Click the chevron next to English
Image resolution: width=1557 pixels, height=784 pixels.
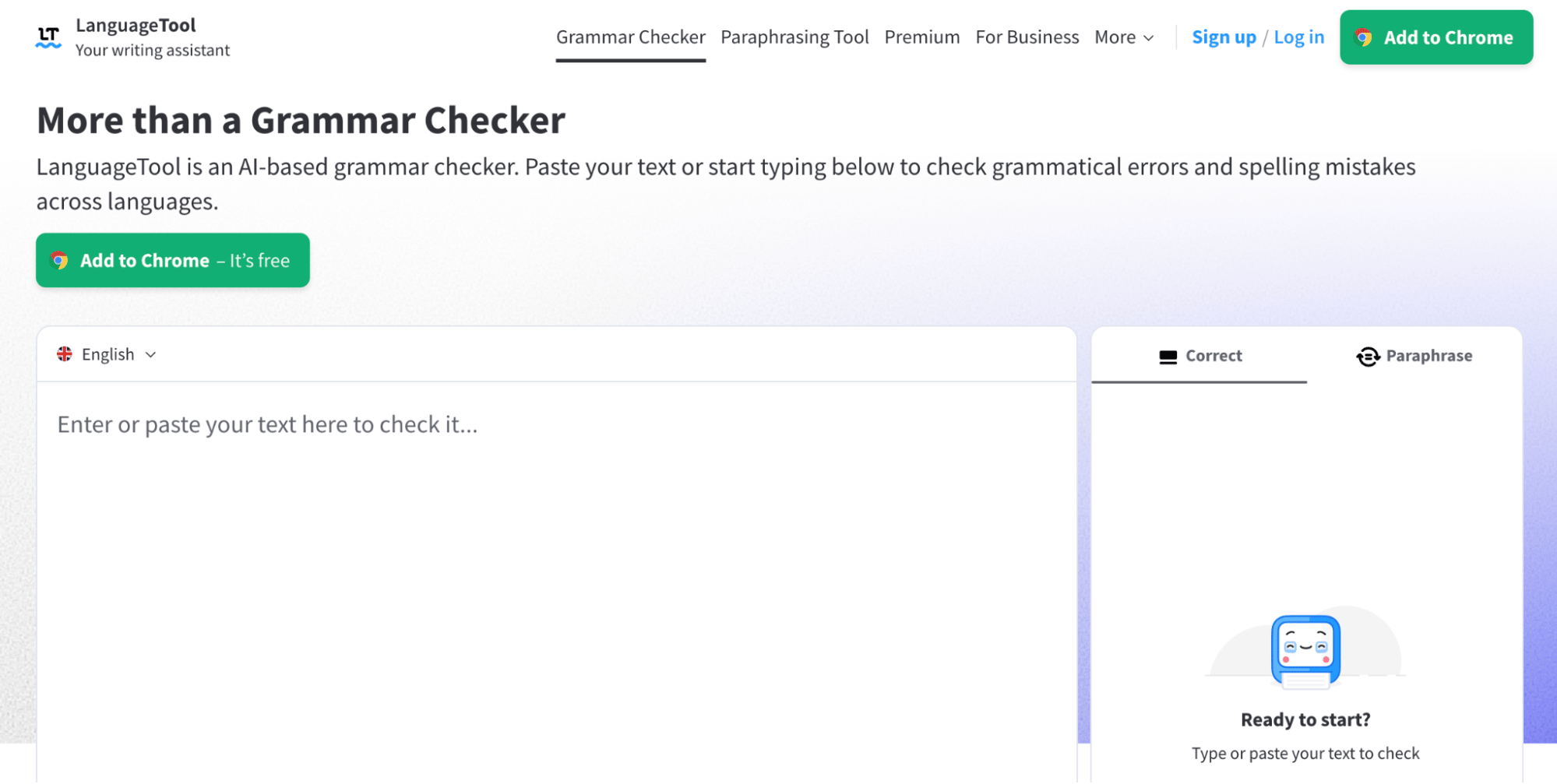tap(151, 355)
